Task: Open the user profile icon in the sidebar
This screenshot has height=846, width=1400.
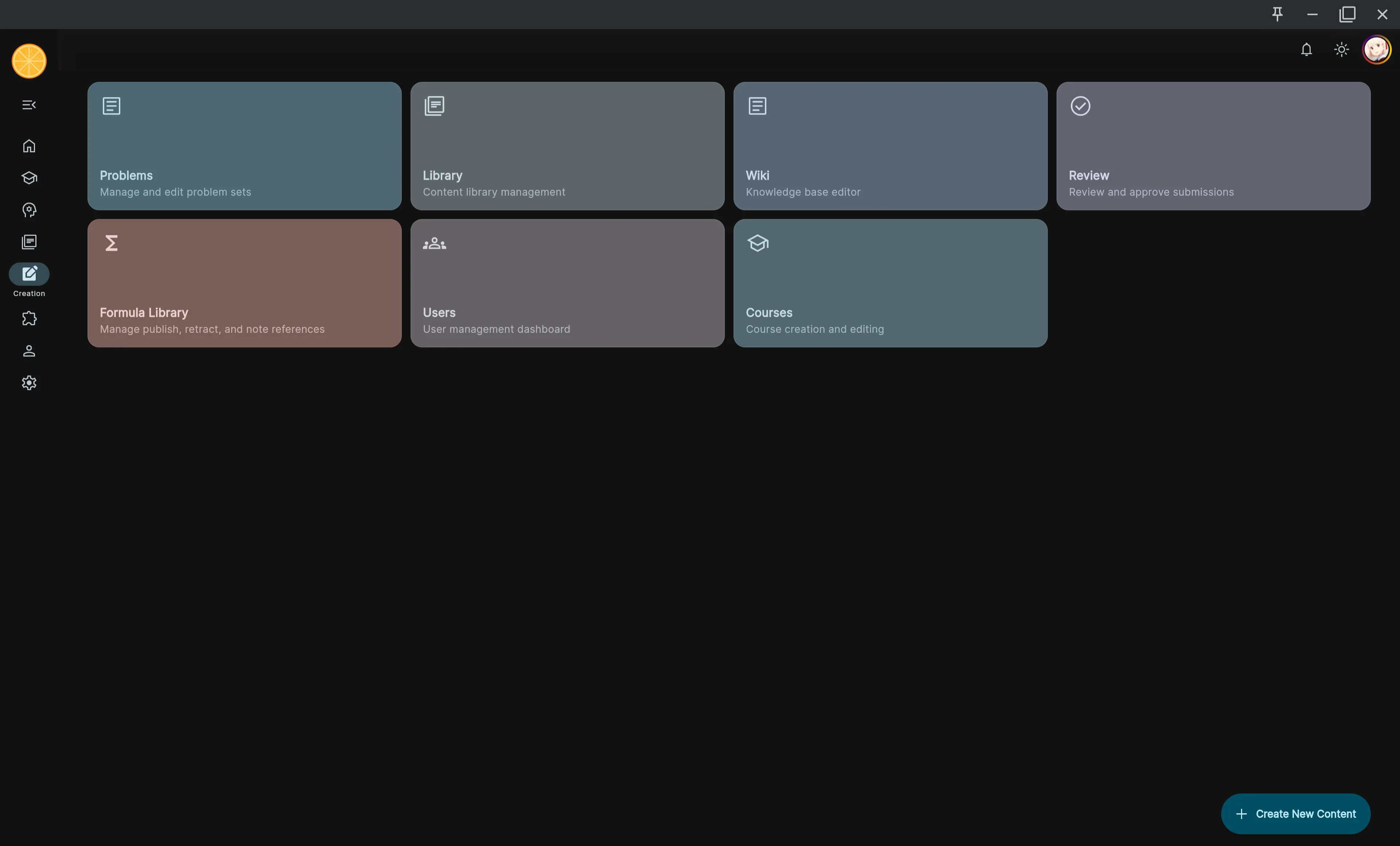Action: point(28,350)
